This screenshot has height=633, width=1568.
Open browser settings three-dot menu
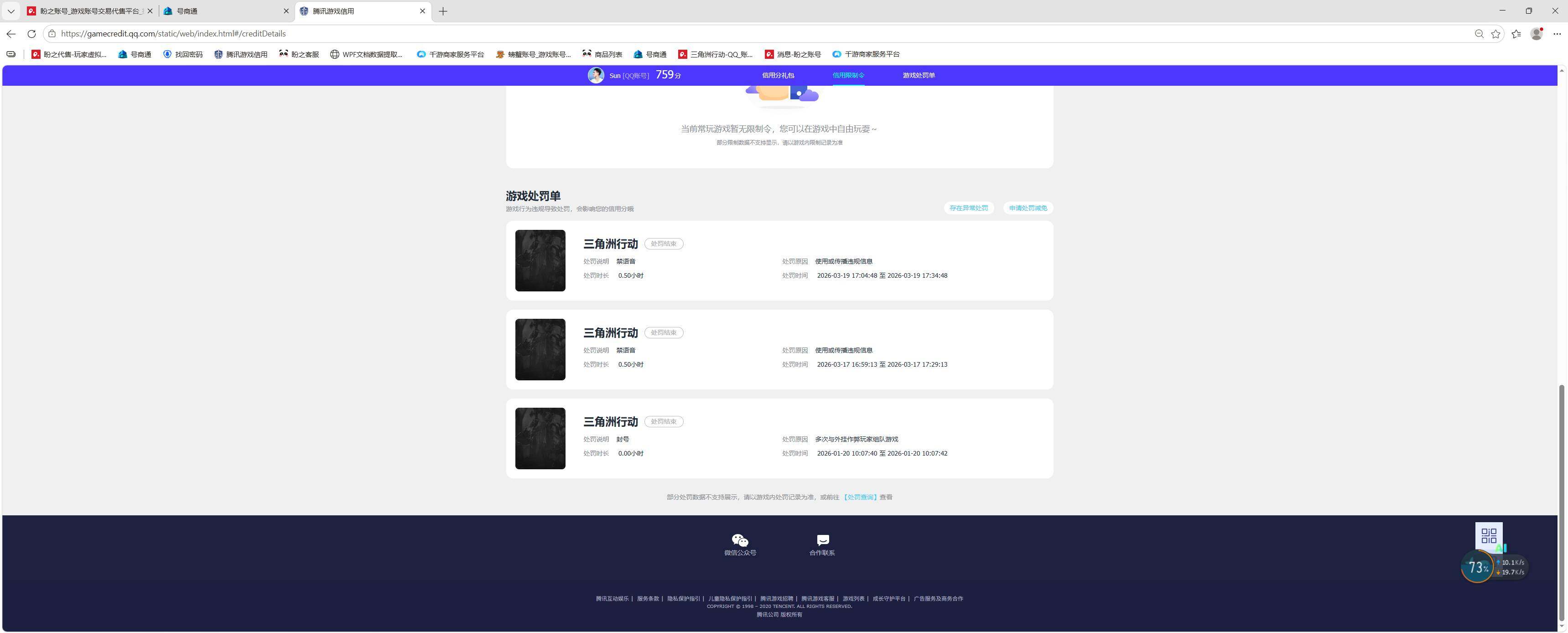coord(1557,33)
